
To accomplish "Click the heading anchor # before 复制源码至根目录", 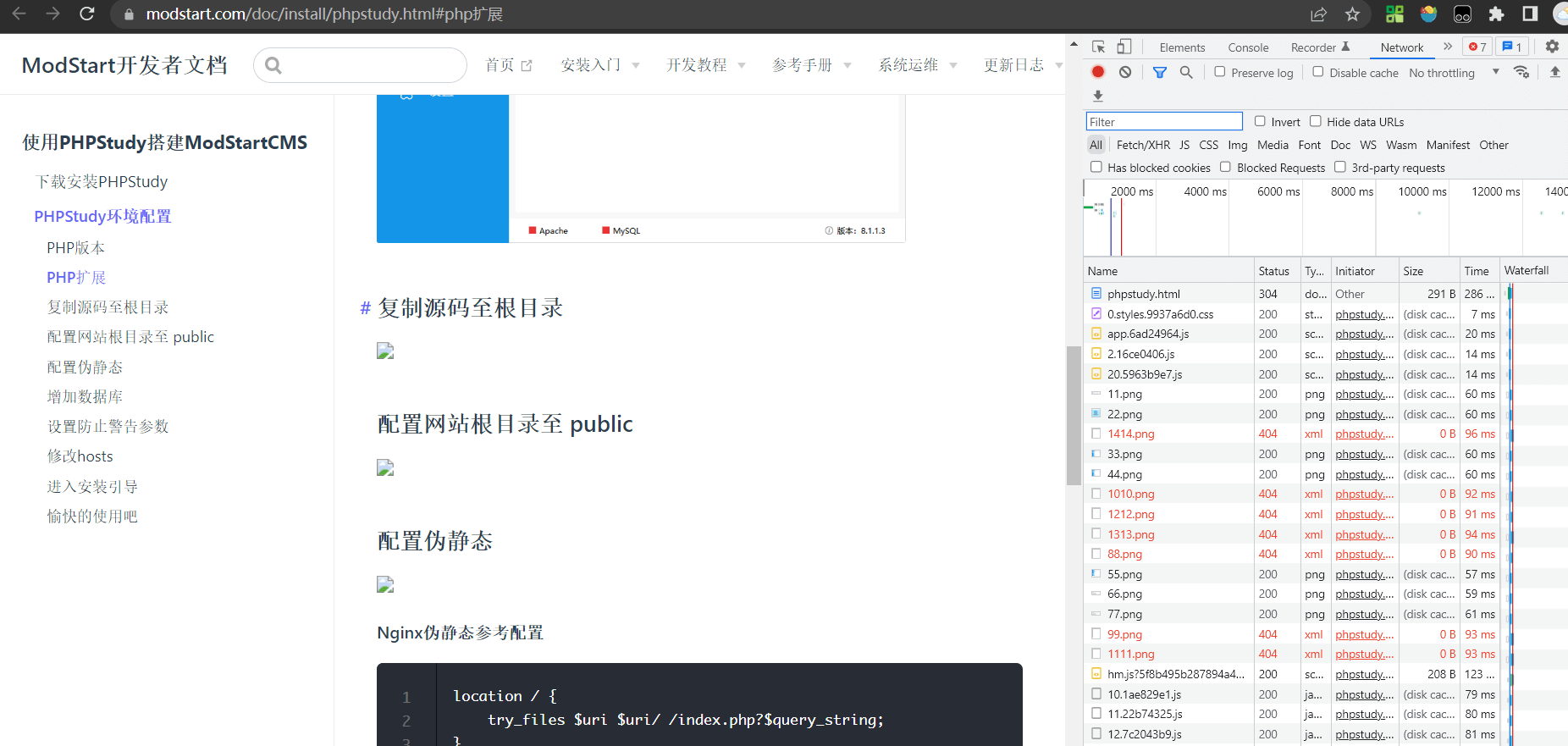I will tap(366, 308).
